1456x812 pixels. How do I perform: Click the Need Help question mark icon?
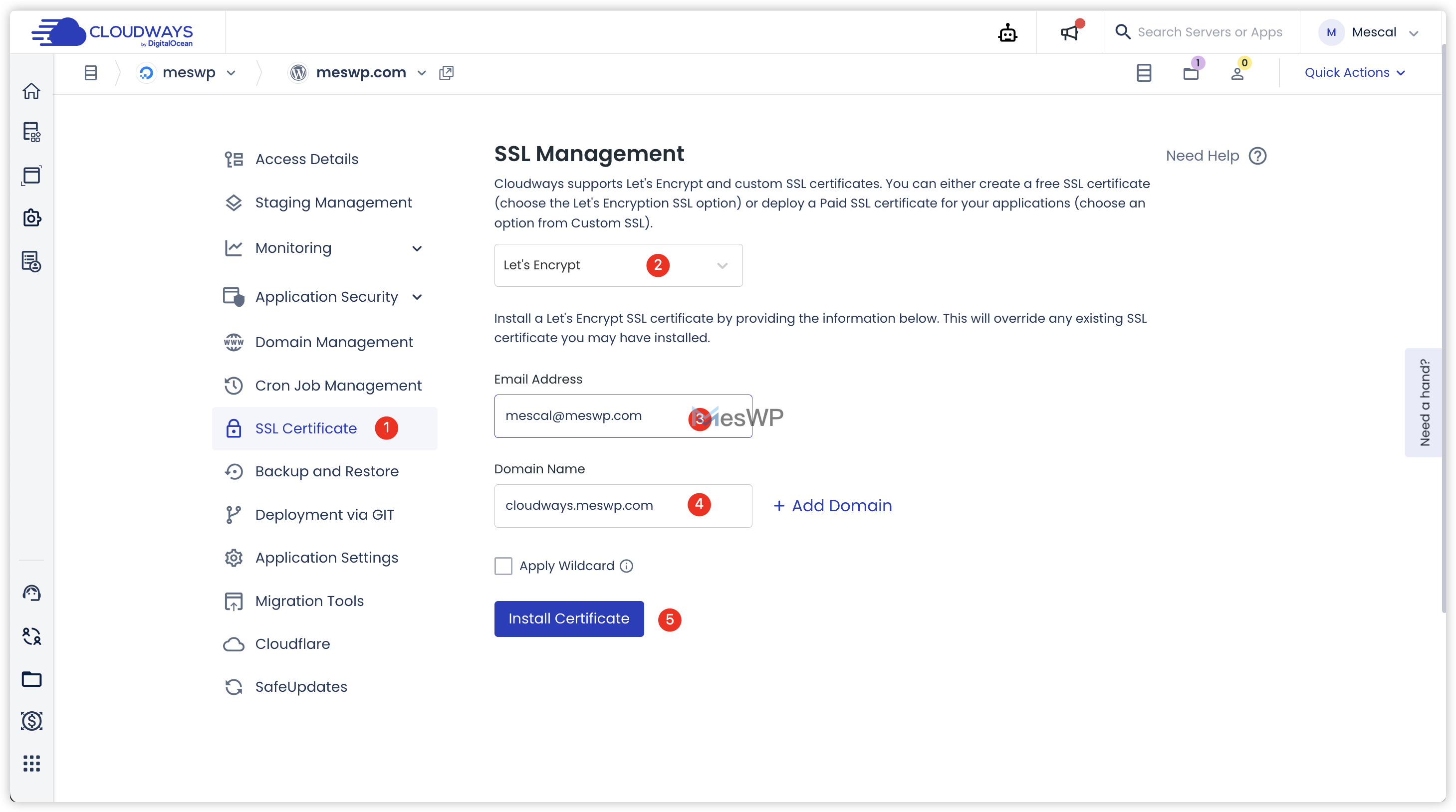click(1257, 156)
